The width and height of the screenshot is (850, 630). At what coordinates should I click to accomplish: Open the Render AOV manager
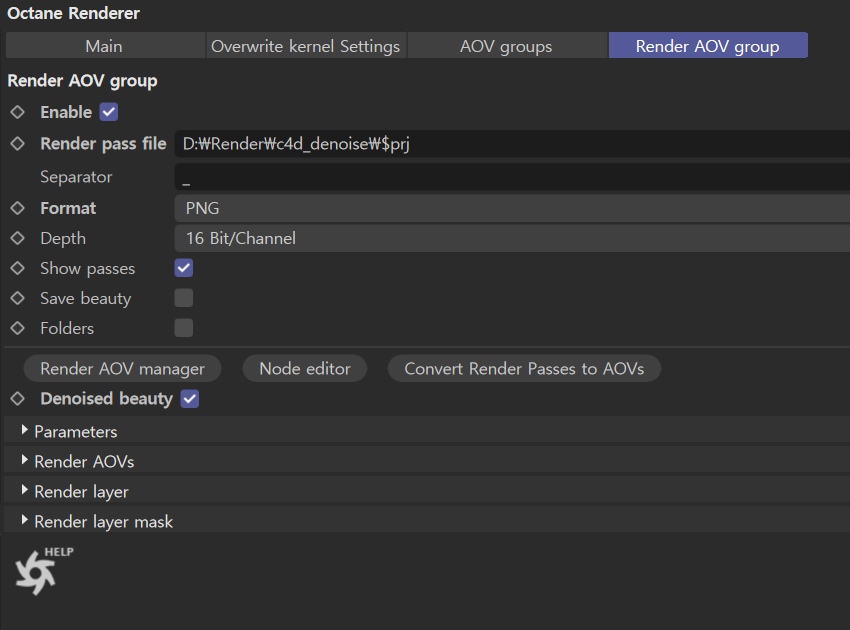pyautogui.click(x=123, y=369)
